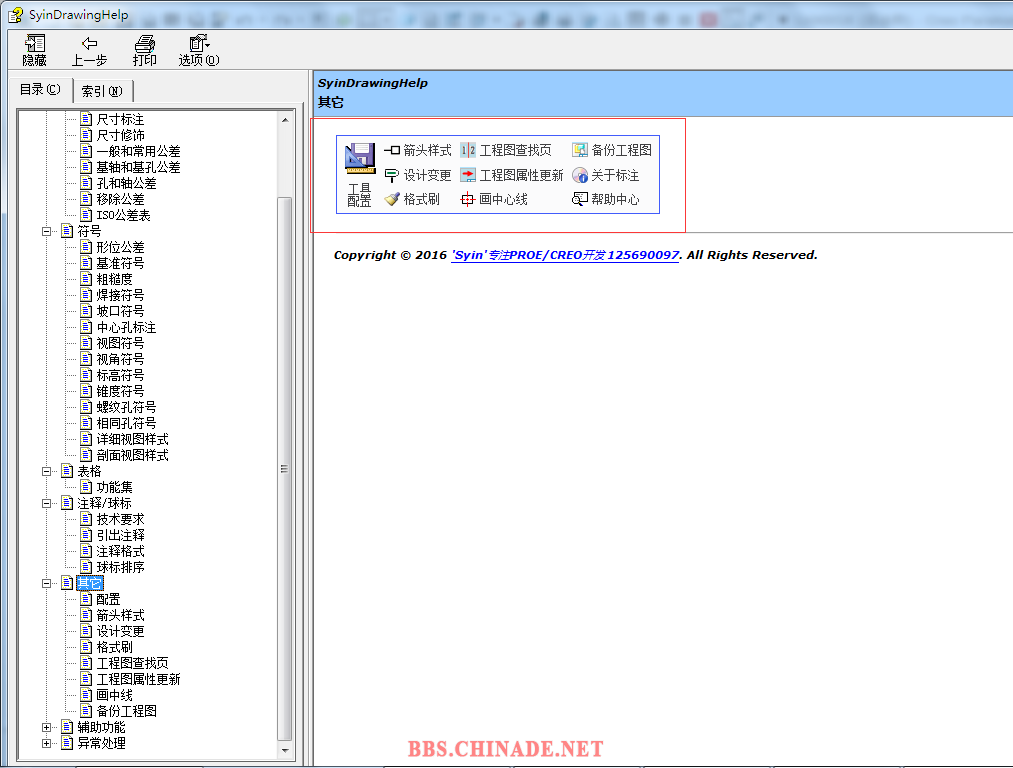Click the 设计变更 icon in the panel
This screenshot has height=768, width=1013.
pos(392,175)
